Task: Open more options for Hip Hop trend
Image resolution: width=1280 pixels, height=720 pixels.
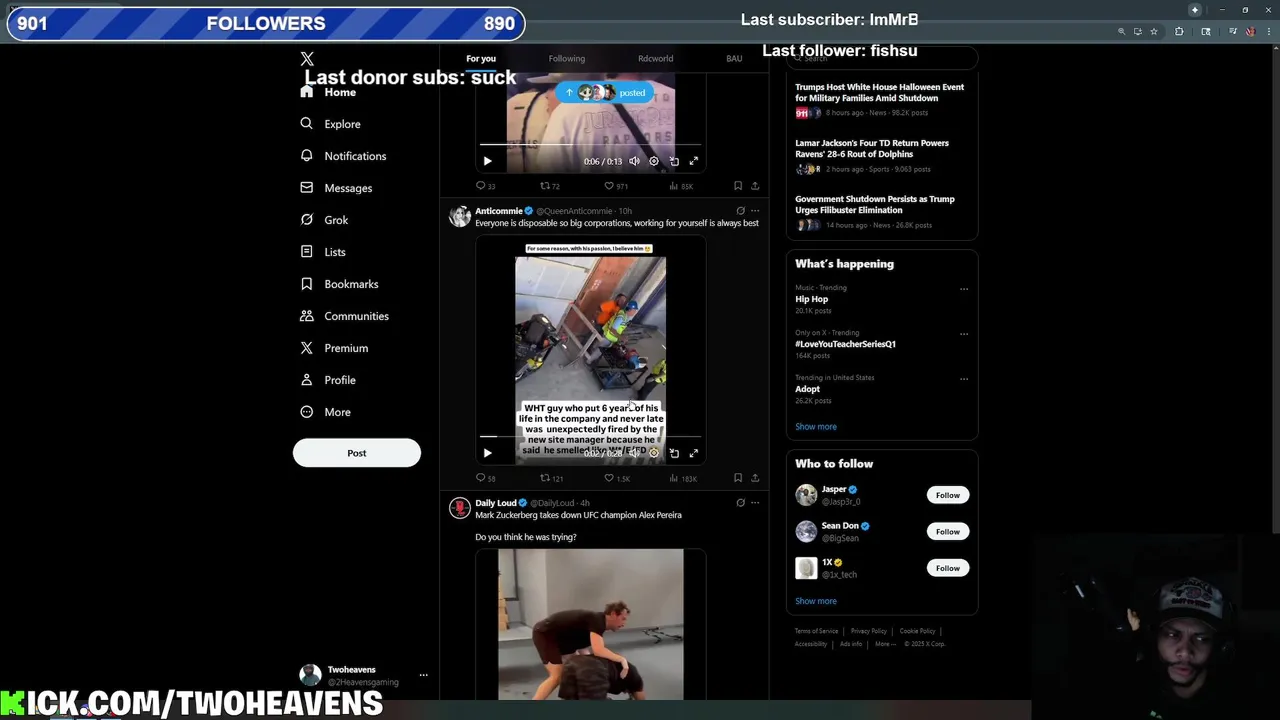Action: (x=964, y=289)
